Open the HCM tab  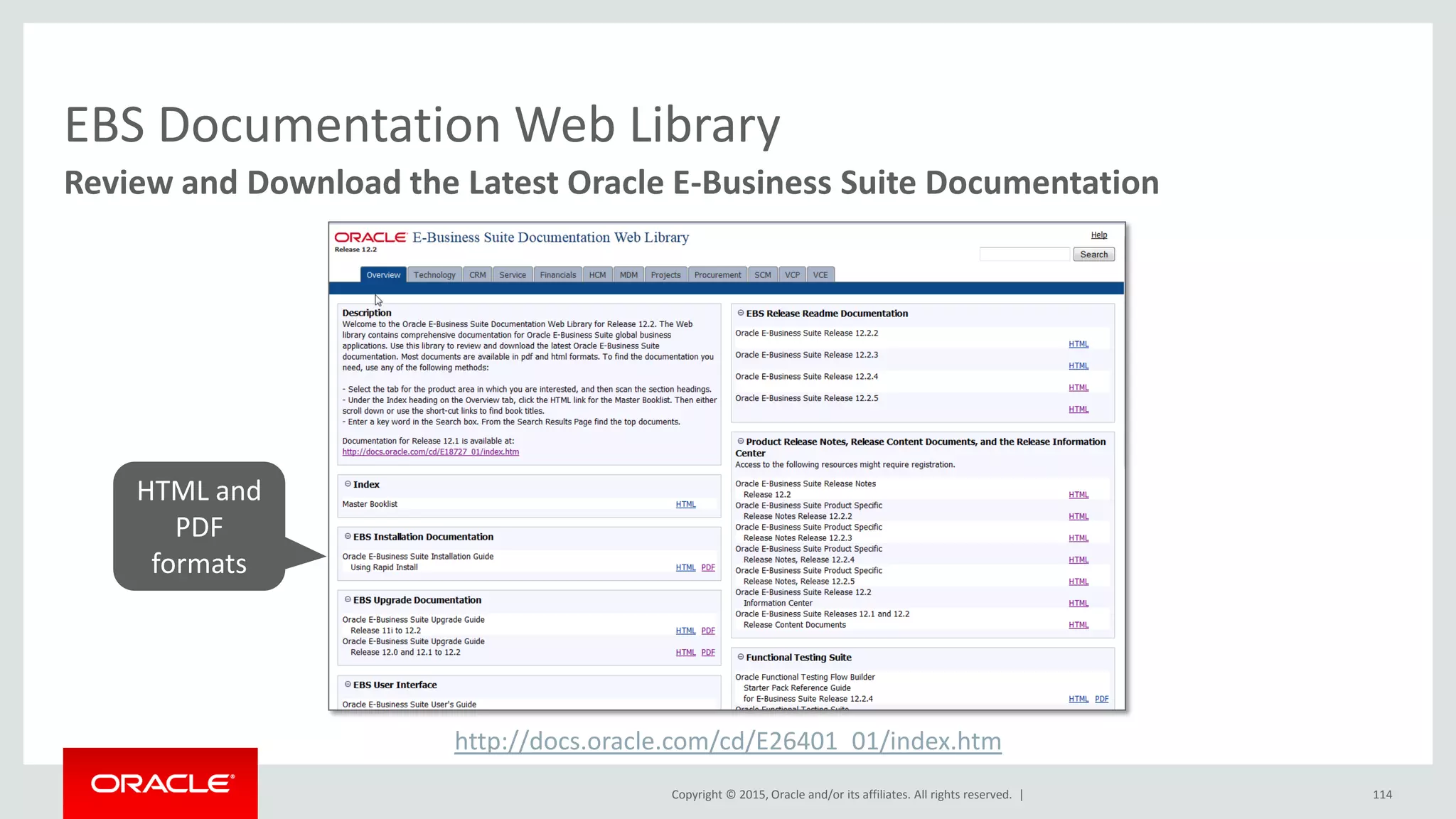(597, 275)
